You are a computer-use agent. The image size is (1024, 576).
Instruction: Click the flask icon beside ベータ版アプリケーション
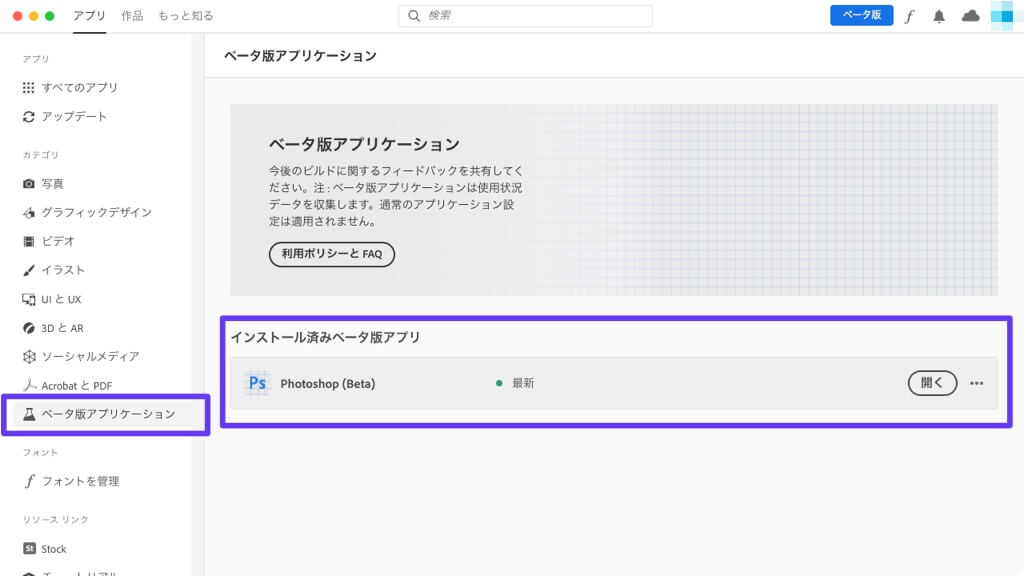(29, 414)
